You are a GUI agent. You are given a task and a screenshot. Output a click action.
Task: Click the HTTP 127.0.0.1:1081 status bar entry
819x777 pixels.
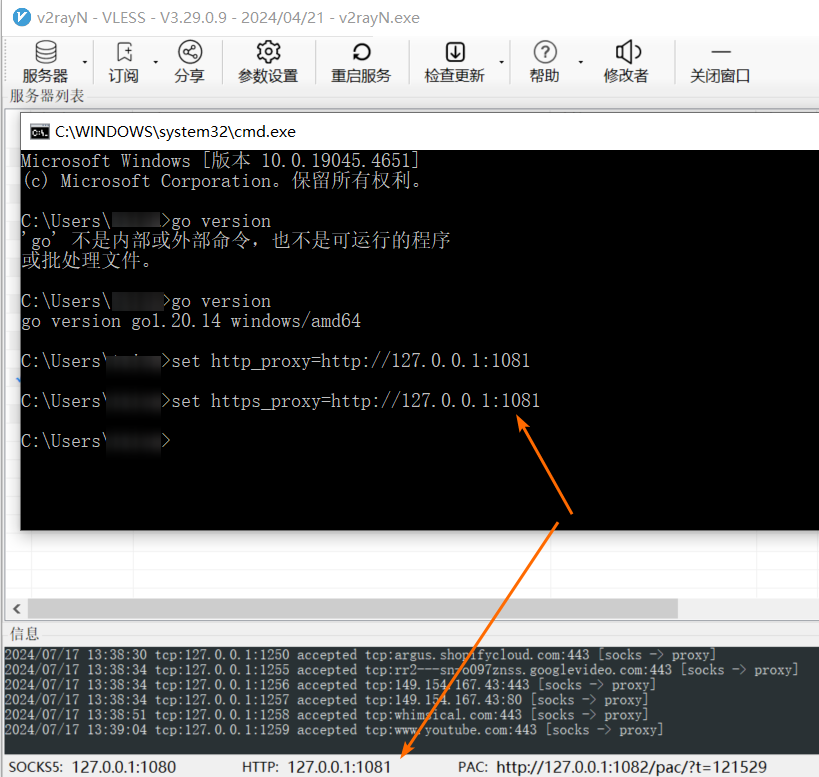316,766
